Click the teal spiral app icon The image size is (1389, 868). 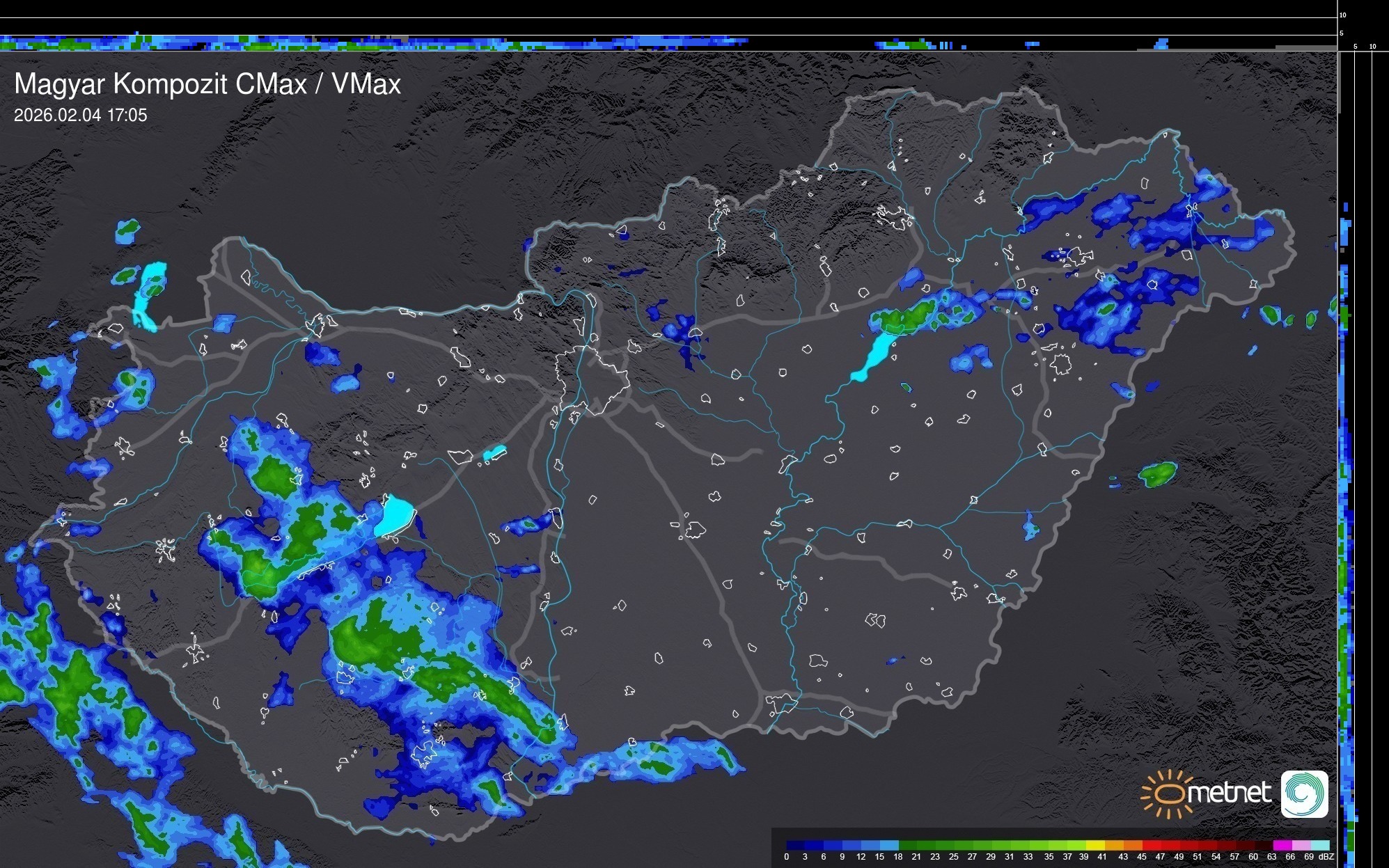[1304, 794]
